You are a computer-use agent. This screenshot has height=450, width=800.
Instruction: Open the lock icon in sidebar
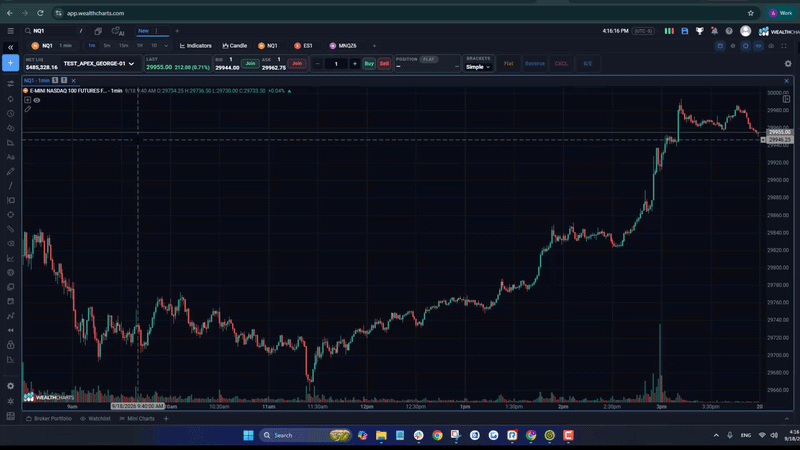[10, 345]
